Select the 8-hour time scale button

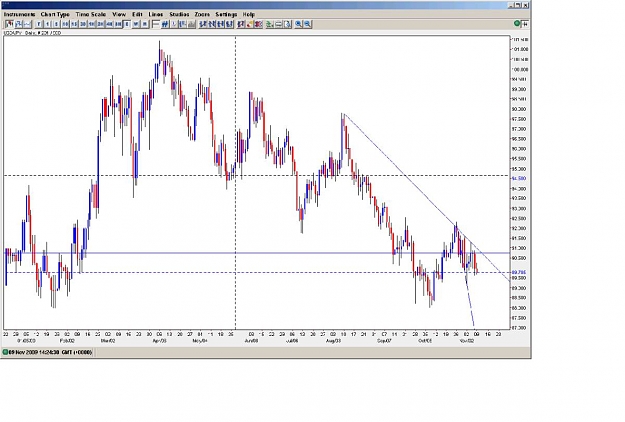tap(118, 24)
